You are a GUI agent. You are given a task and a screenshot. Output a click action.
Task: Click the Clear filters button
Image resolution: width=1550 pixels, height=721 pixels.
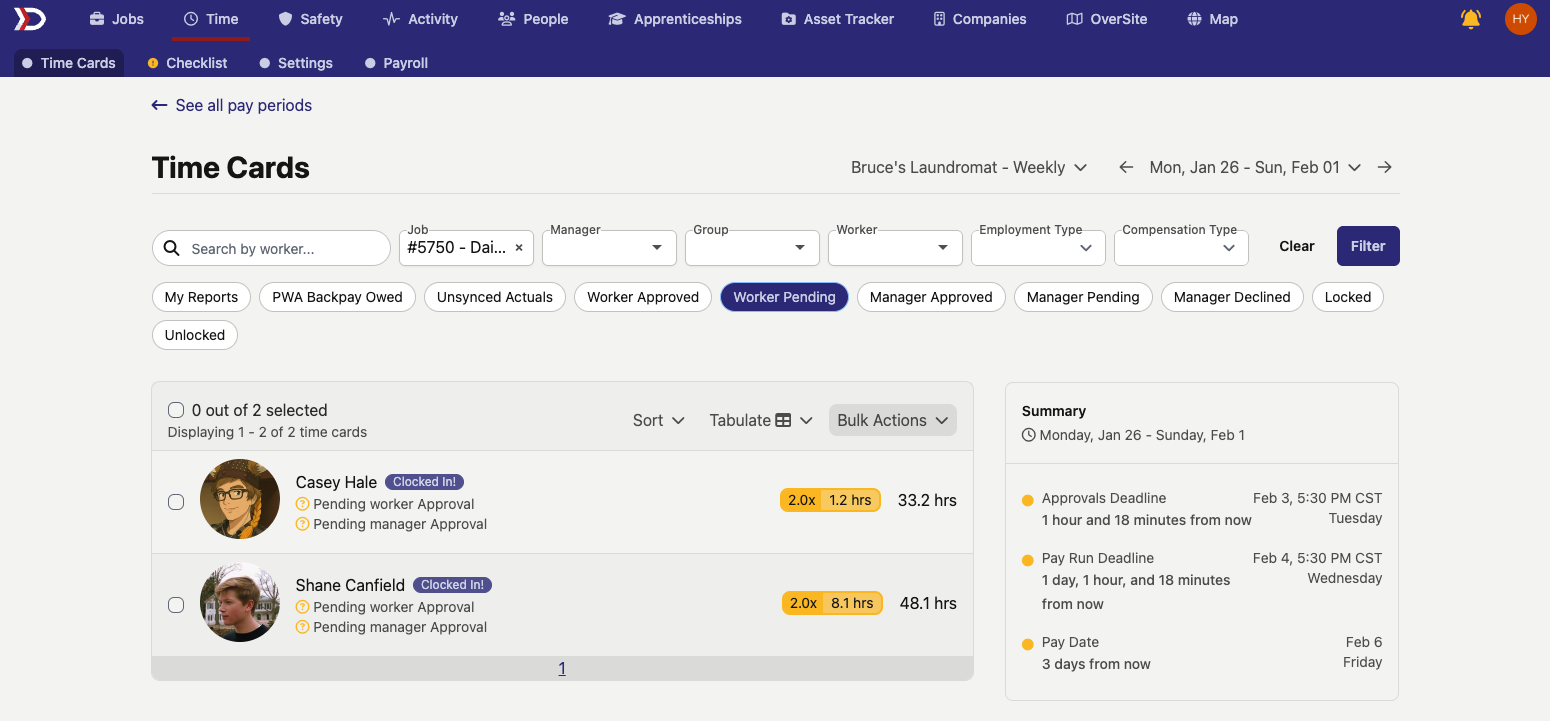coord(1296,246)
